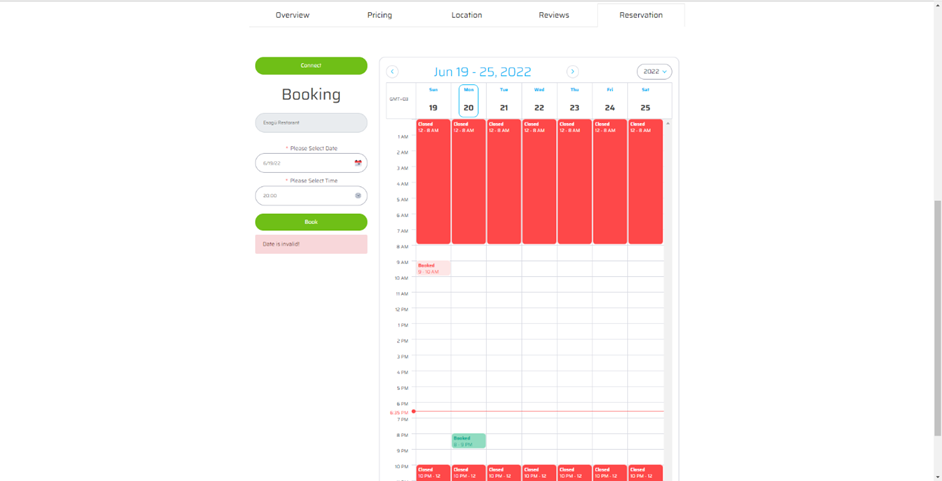Click Sunday's Closed 12 - 8 AM block
Image resolution: width=942 pixels, height=481 pixels.
pyautogui.click(x=433, y=181)
